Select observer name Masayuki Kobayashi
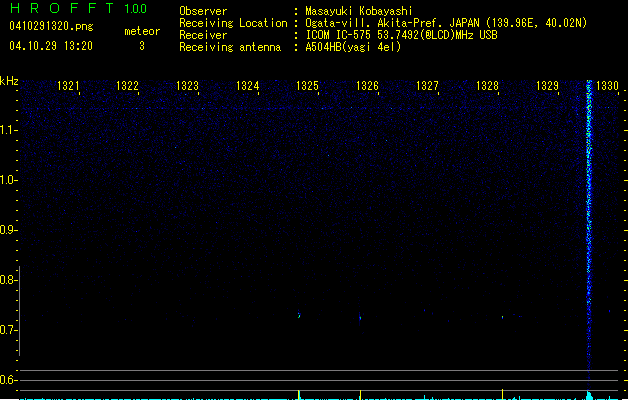The height and width of the screenshot is (400, 629). pos(359,11)
